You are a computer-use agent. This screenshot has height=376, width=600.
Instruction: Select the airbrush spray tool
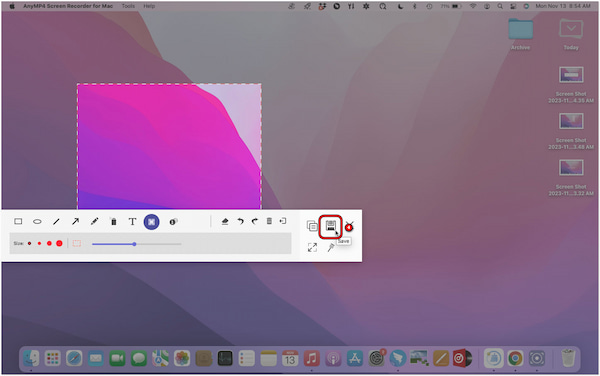click(x=114, y=221)
